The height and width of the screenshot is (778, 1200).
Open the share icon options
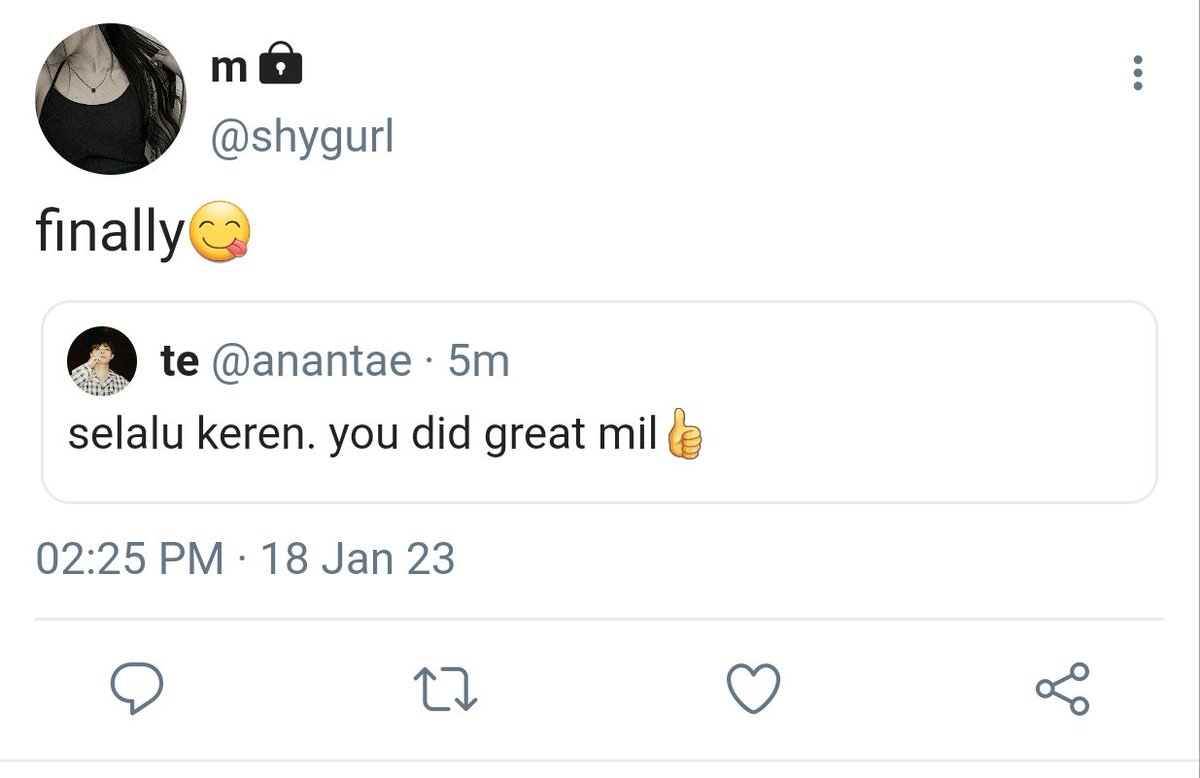(x=1062, y=689)
